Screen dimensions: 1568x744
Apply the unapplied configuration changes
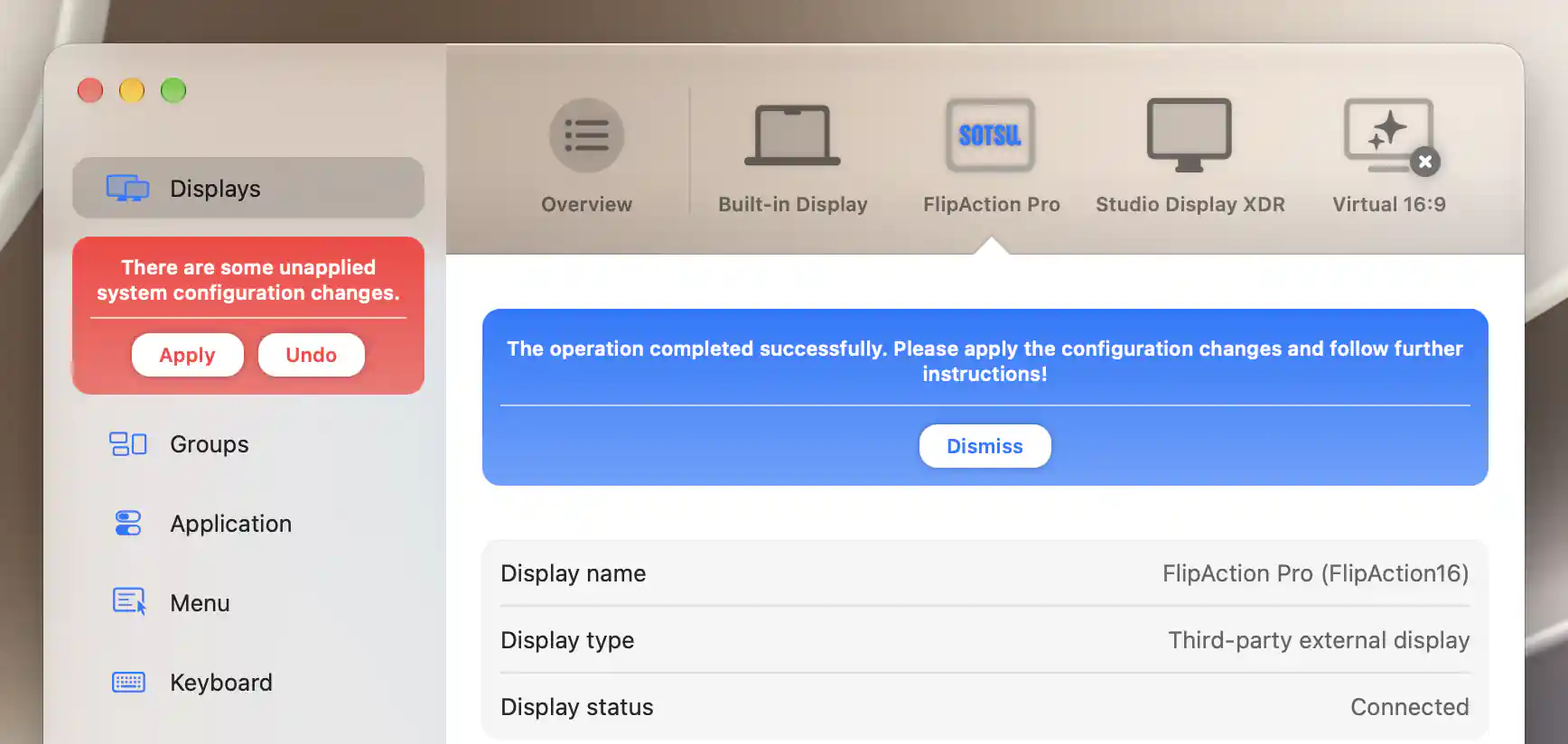click(187, 355)
